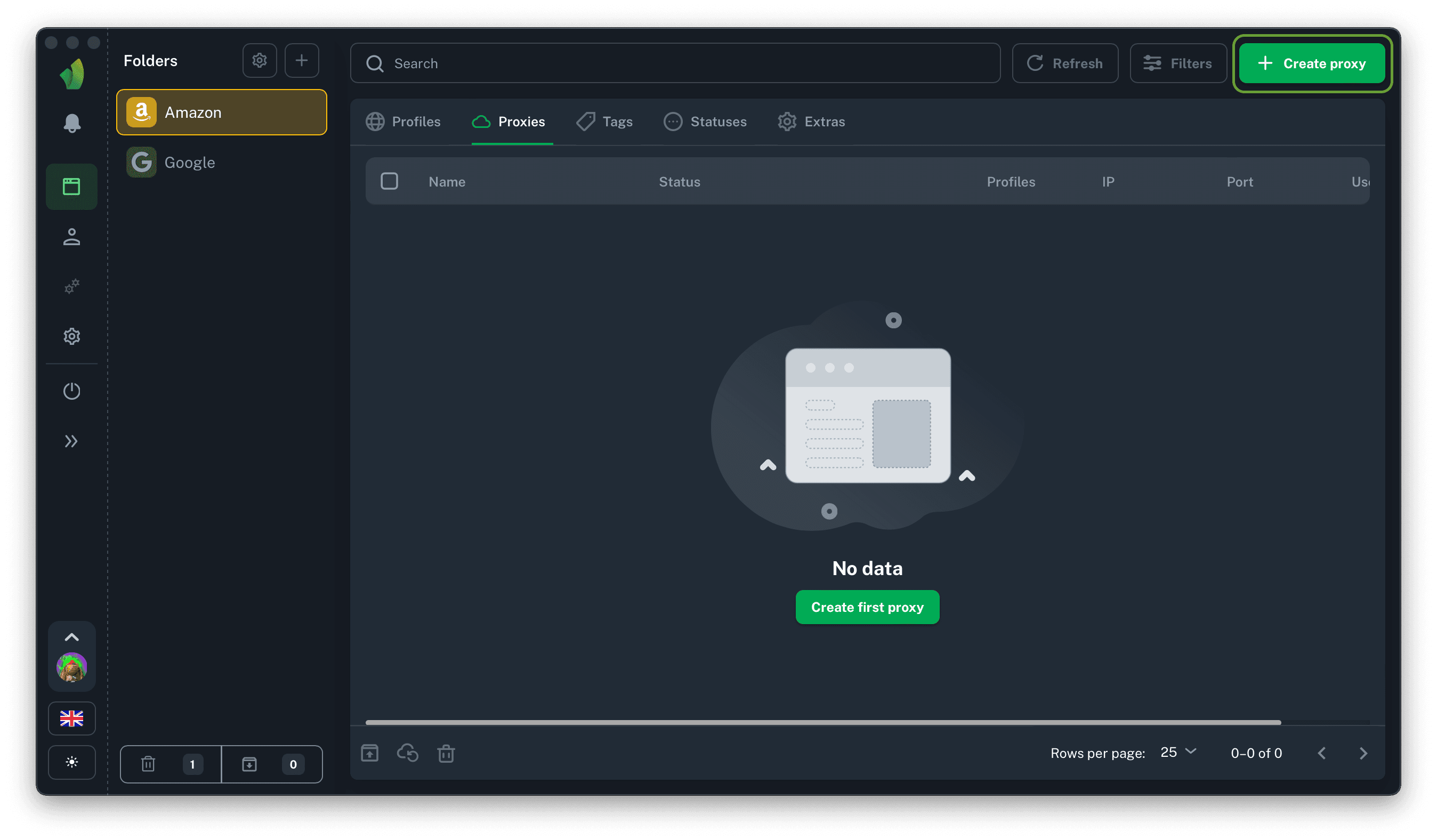Add a new folder with plus icon

point(302,60)
